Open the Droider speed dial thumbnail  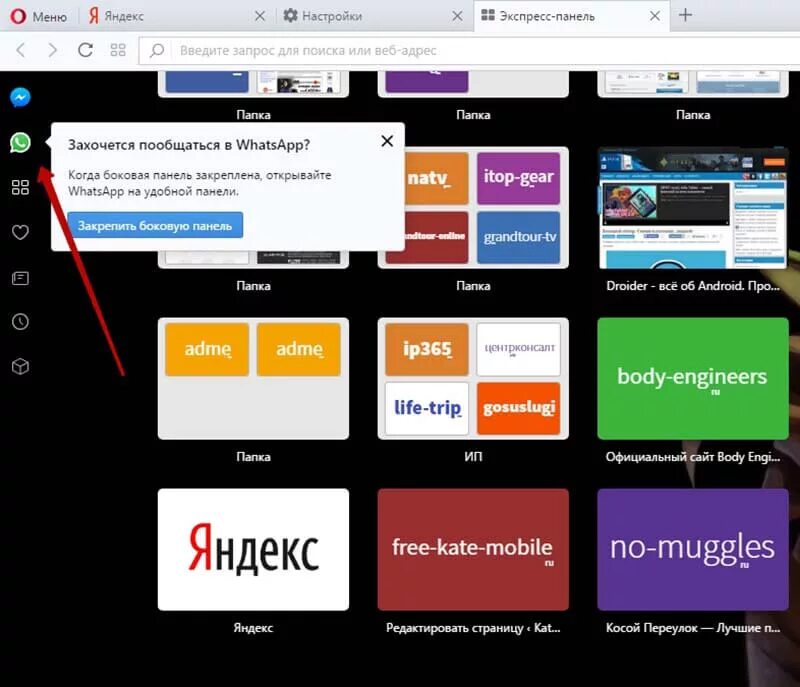point(693,208)
